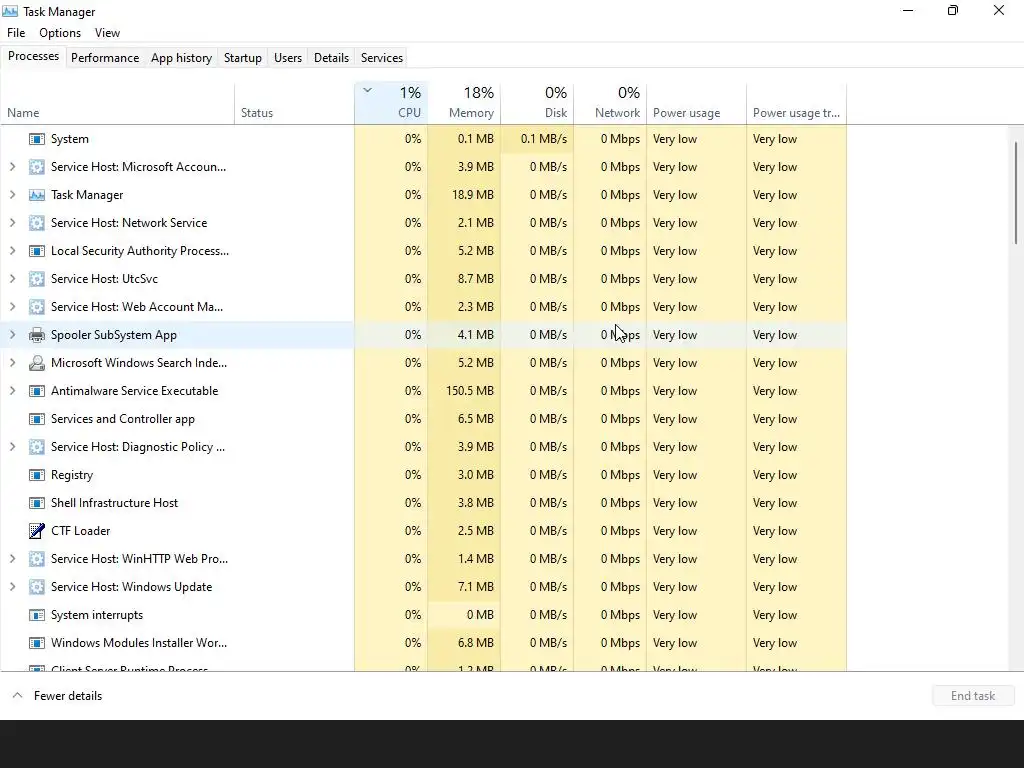Select the System interrupts row name
This screenshot has height=768, width=1024.
97,615
